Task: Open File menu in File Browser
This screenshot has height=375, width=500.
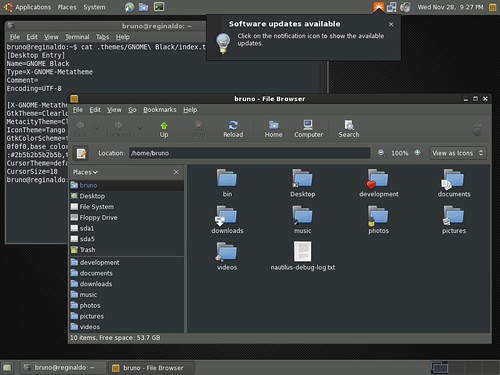Action: tap(78, 110)
